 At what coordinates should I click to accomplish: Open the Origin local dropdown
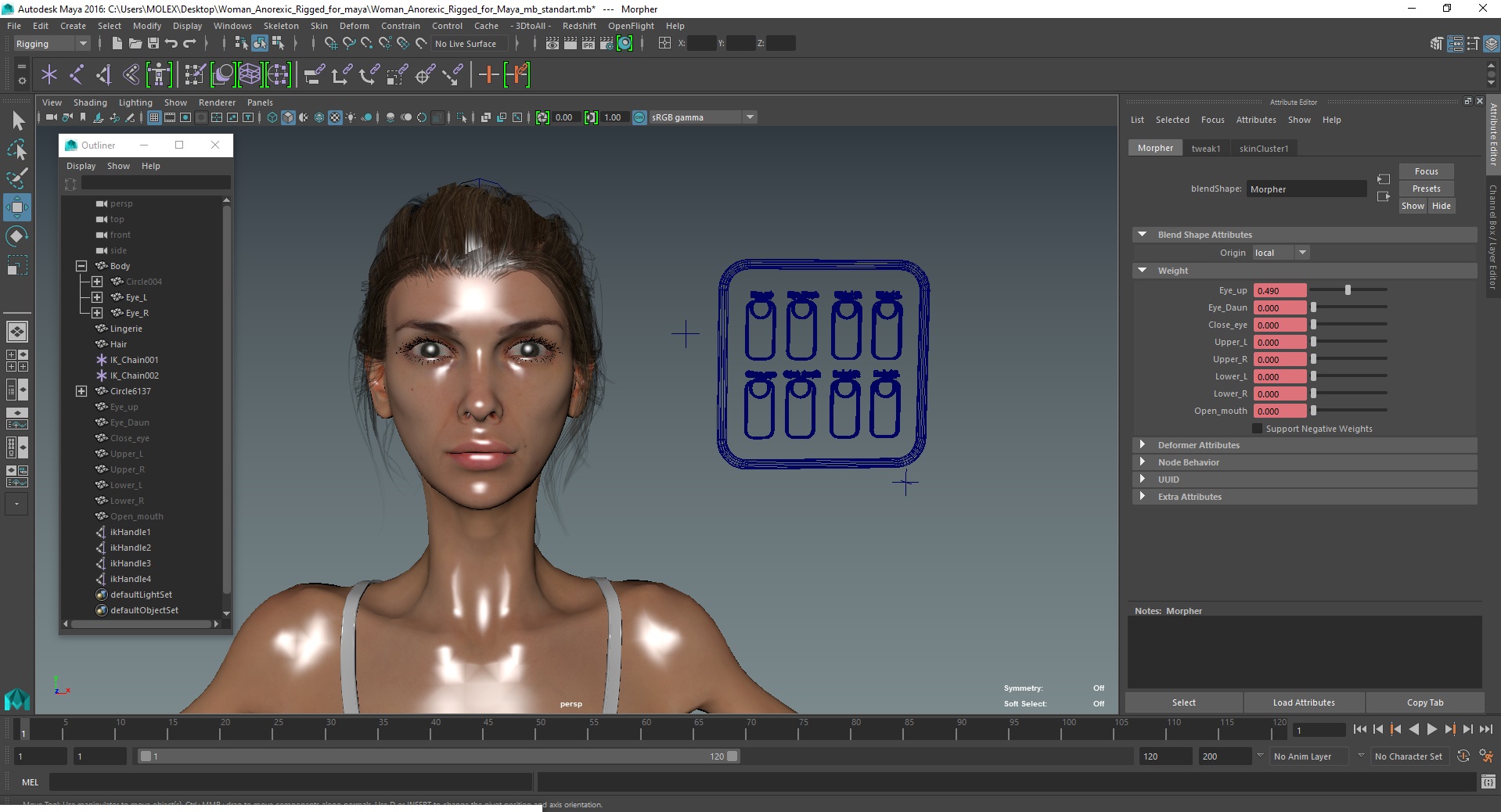[x=1281, y=253]
